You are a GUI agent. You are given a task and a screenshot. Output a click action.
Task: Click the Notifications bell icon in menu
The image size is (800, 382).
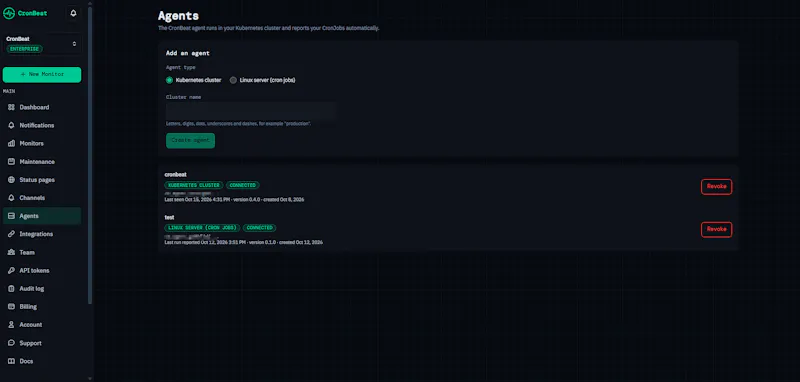pos(11,125)
